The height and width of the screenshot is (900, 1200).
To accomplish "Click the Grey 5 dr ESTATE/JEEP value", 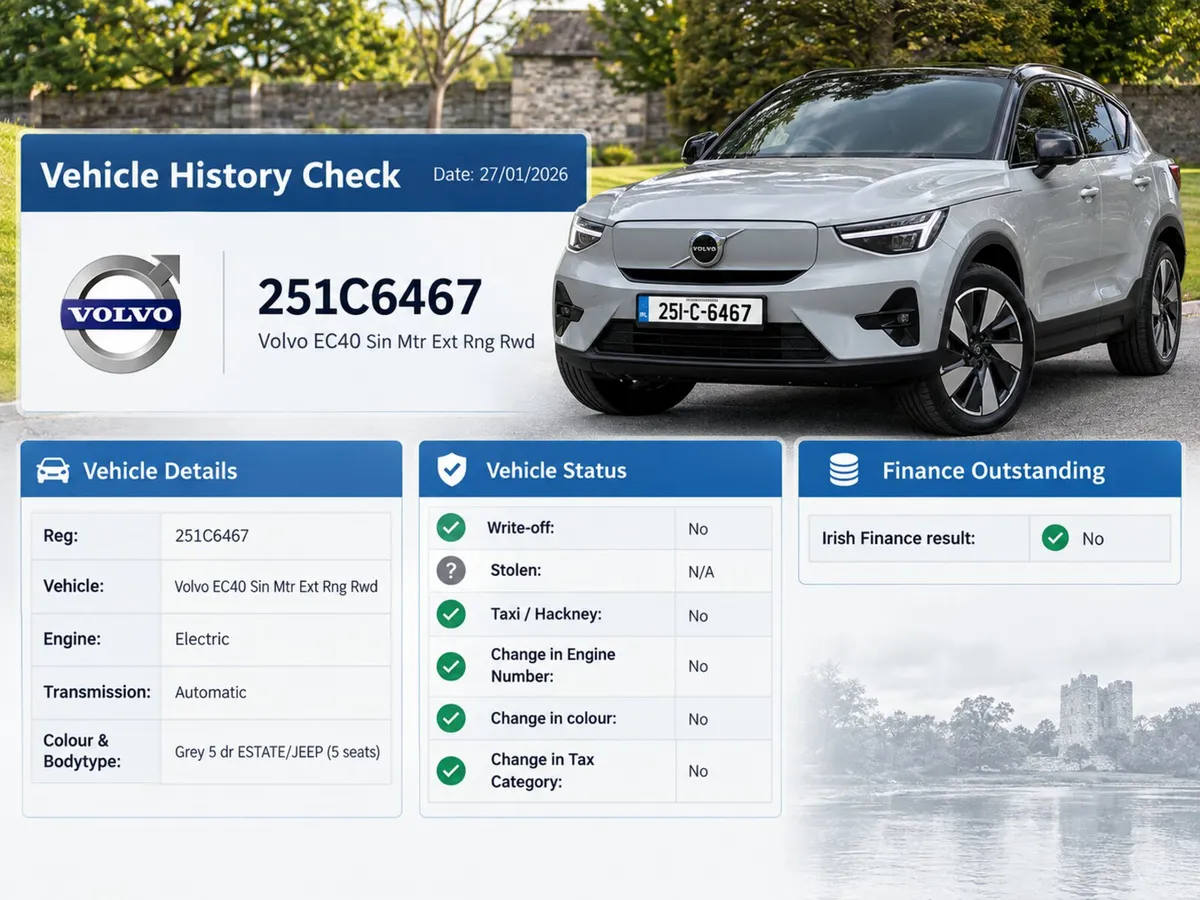I will point(277,751).
